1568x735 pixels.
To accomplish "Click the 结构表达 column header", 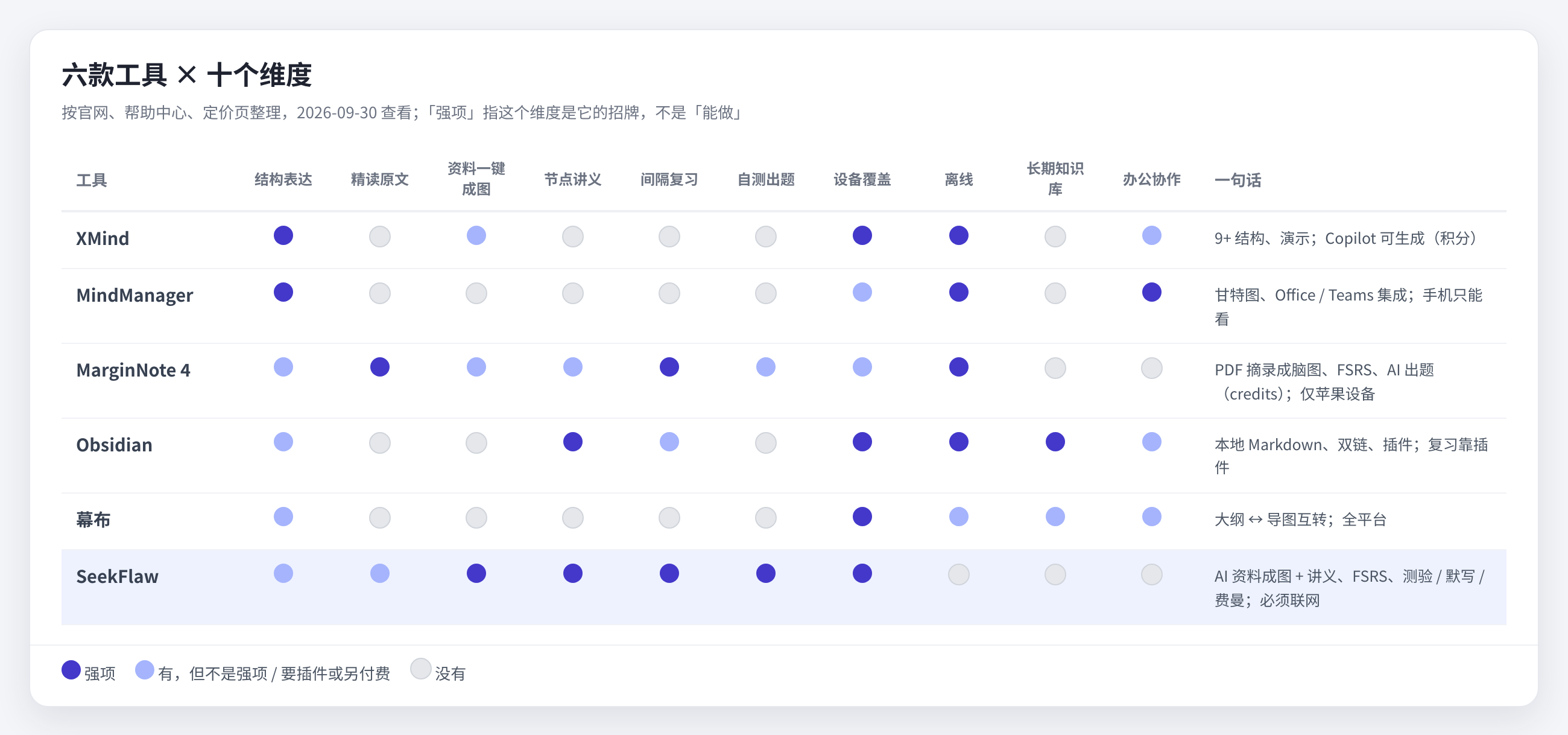I will pyautogui.click(x=283, y=180).
